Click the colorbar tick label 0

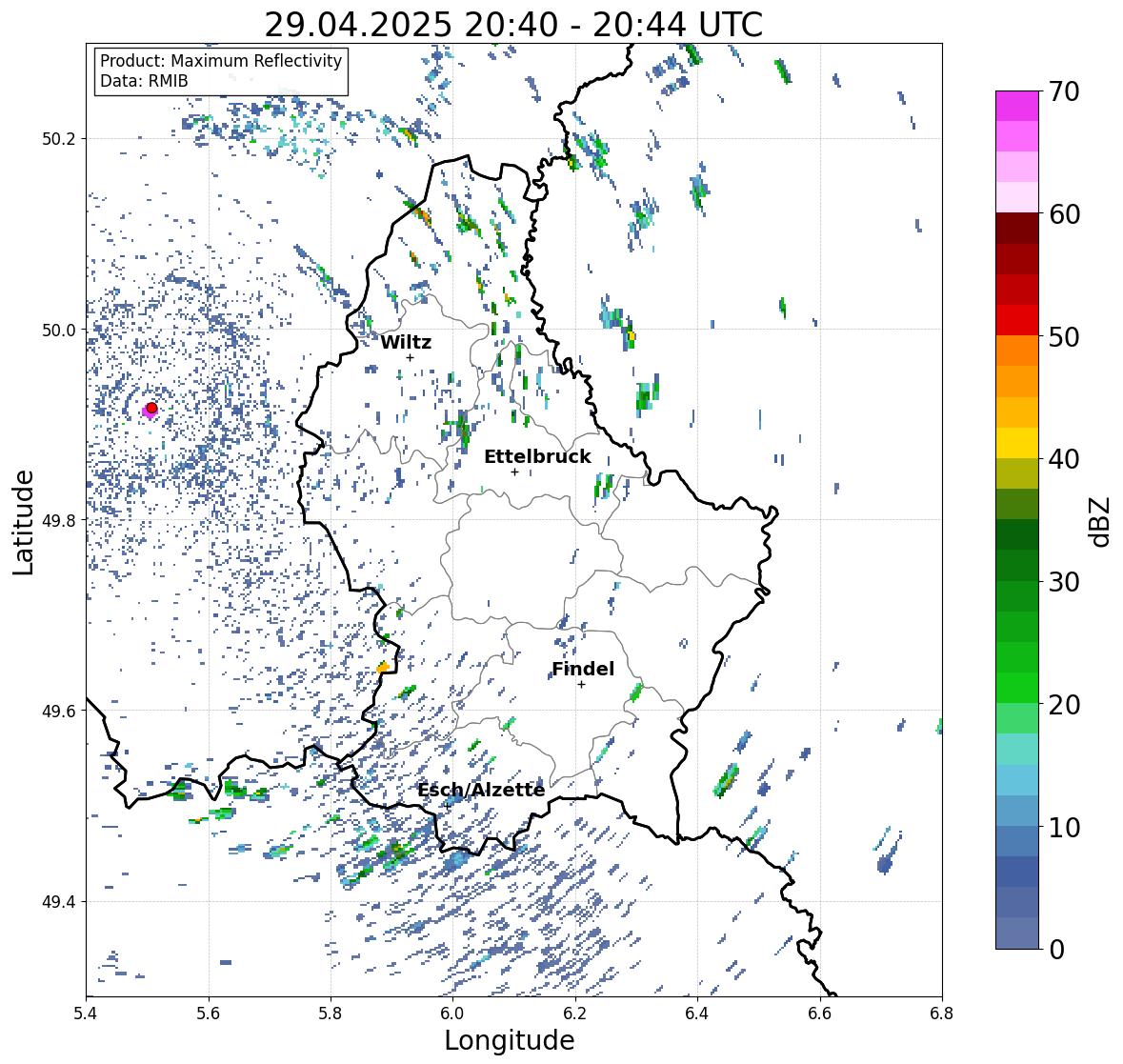[1056, 950]
